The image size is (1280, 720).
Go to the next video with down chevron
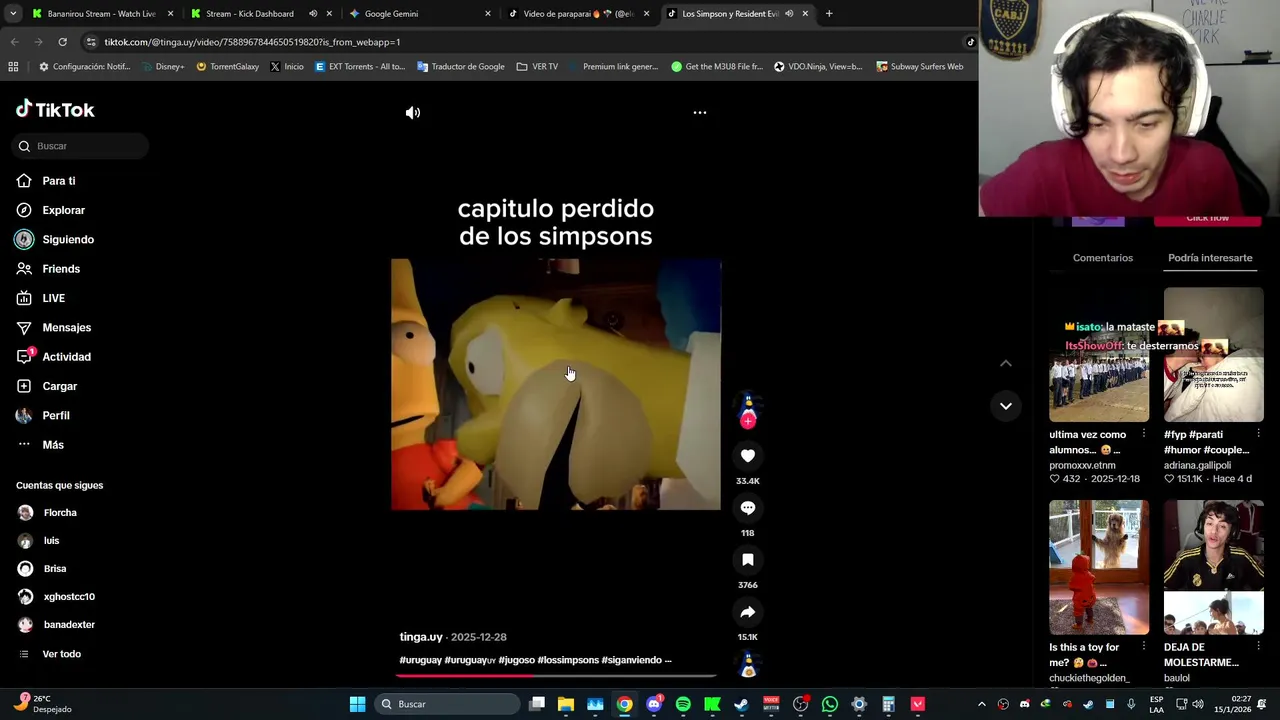(x=1006, y=406)
